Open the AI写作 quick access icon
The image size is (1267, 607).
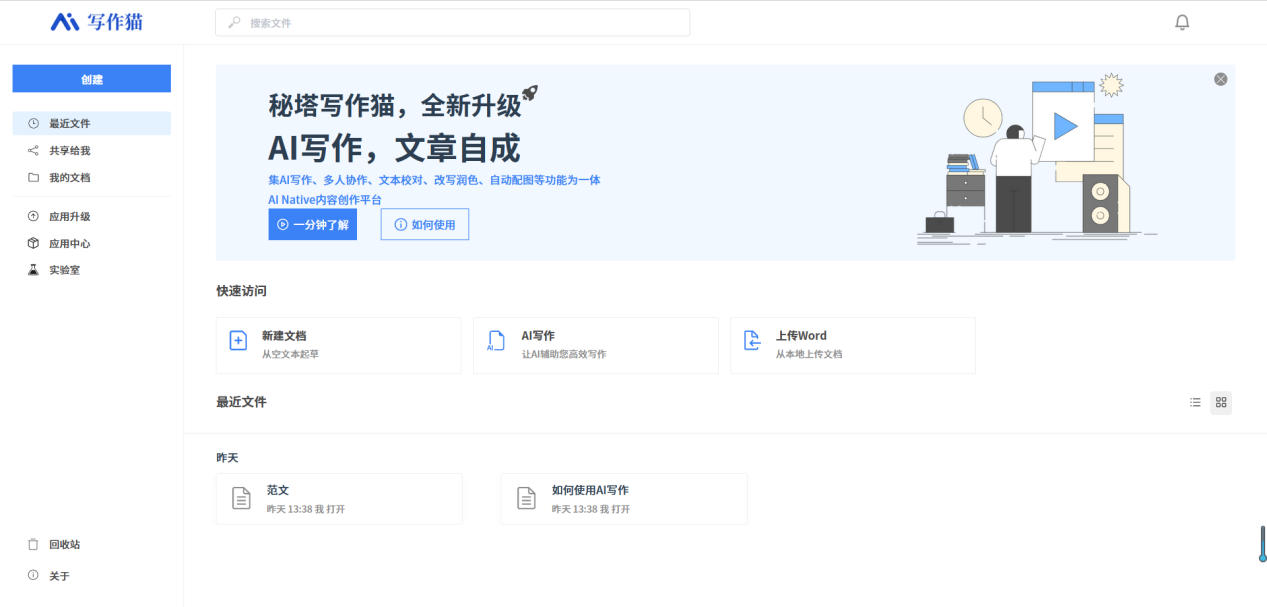tap(496, 340)
